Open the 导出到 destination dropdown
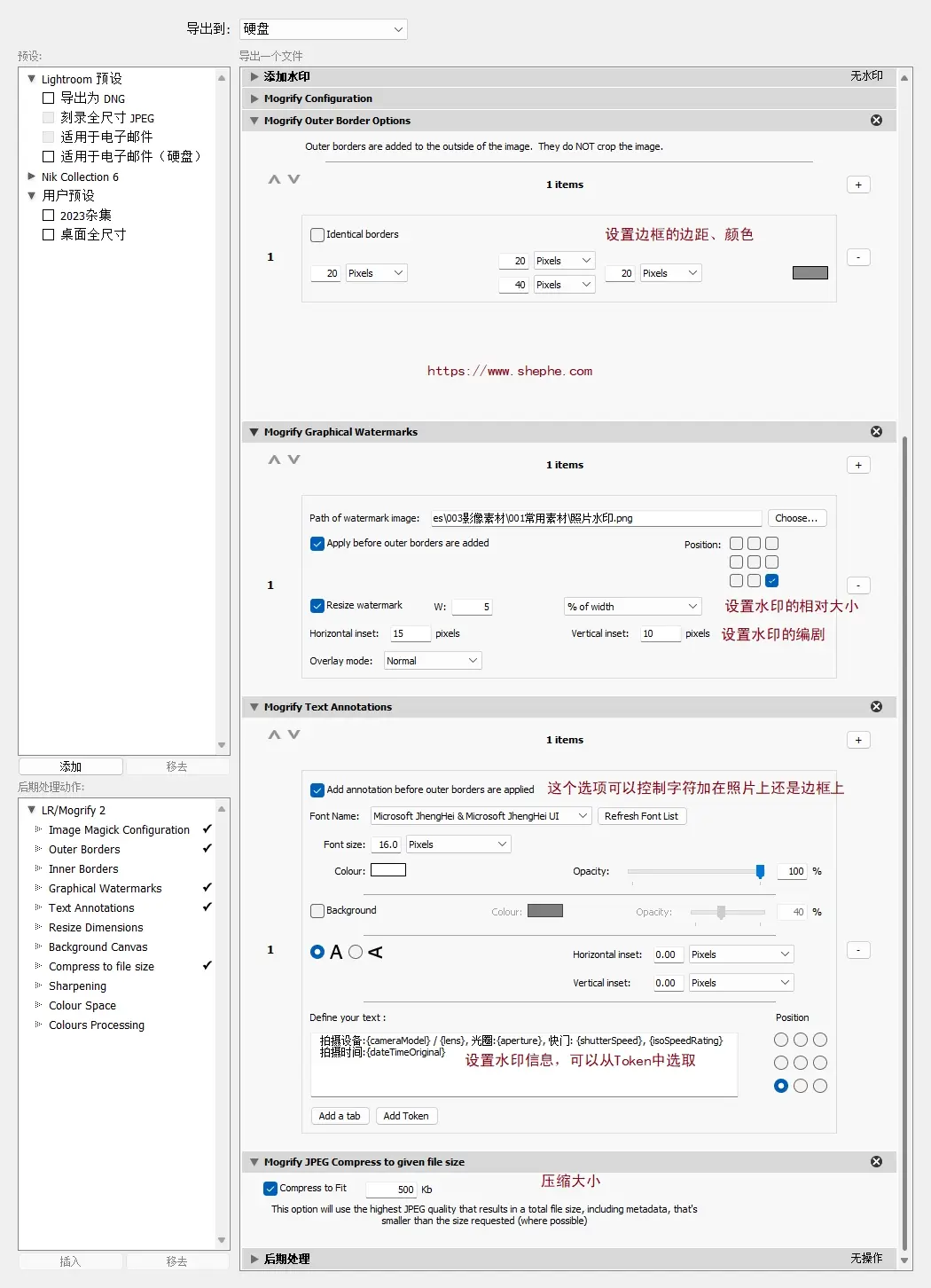The width and height of the screenshot is (931, 1288). (x=322, y=28)
